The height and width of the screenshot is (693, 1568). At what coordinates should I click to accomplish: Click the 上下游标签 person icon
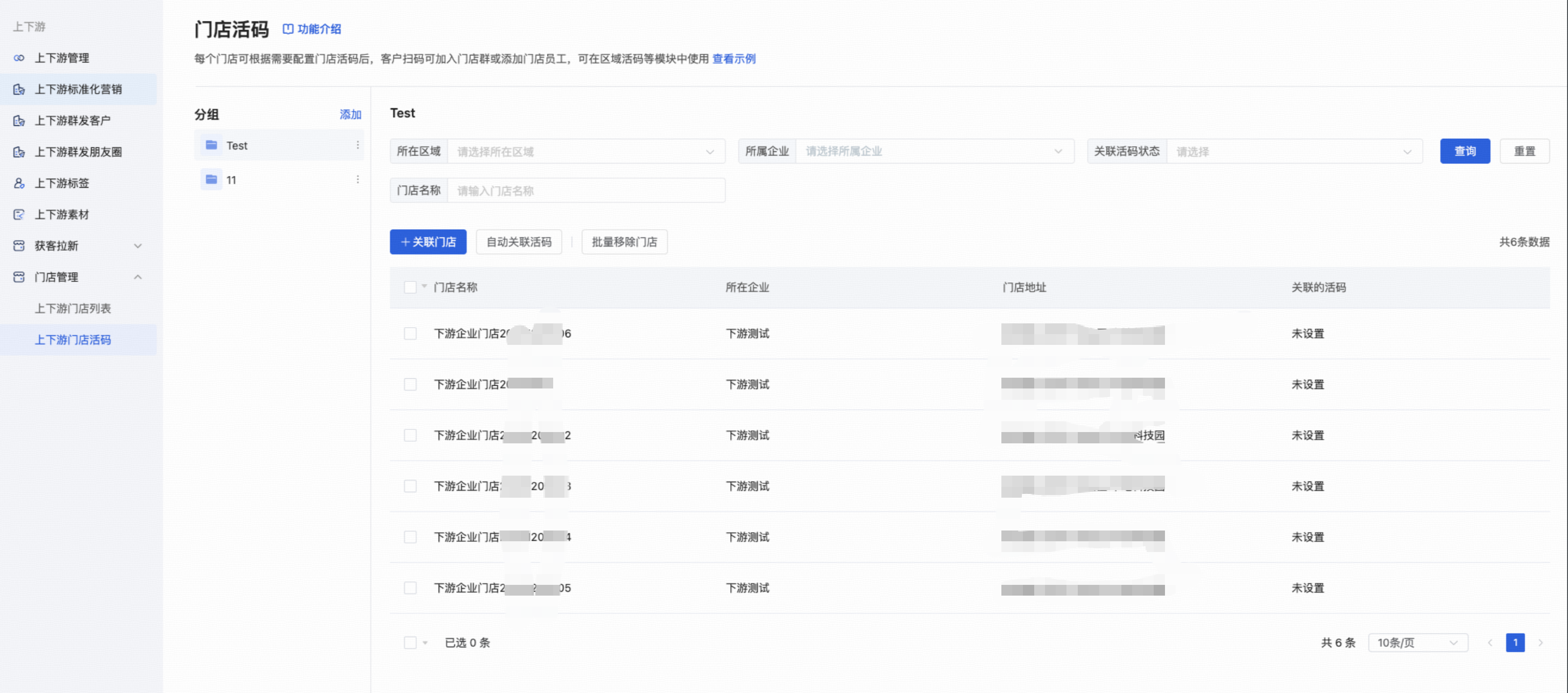(19, 183)
